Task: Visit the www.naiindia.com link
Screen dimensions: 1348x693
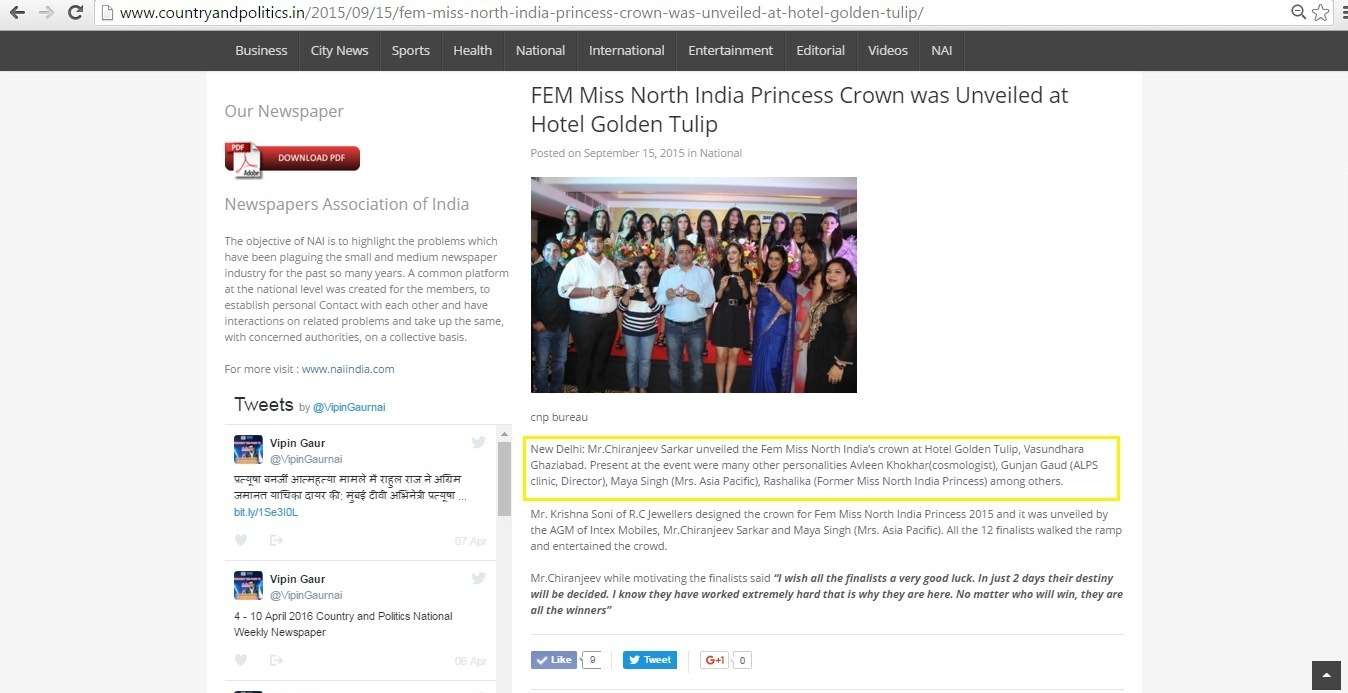Action: tap(348, 369)
